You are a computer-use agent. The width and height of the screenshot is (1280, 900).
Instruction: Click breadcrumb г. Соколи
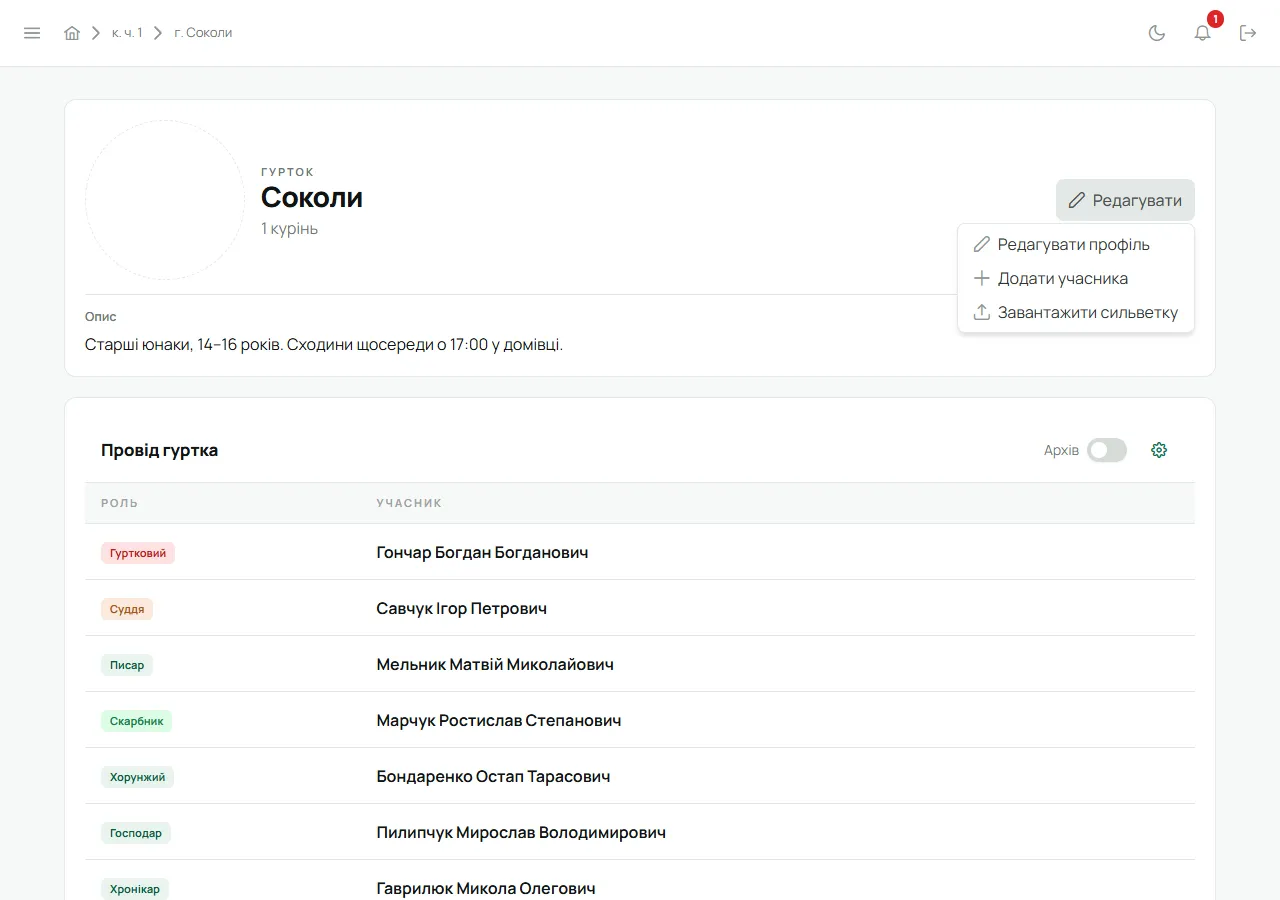click(203, 33)
